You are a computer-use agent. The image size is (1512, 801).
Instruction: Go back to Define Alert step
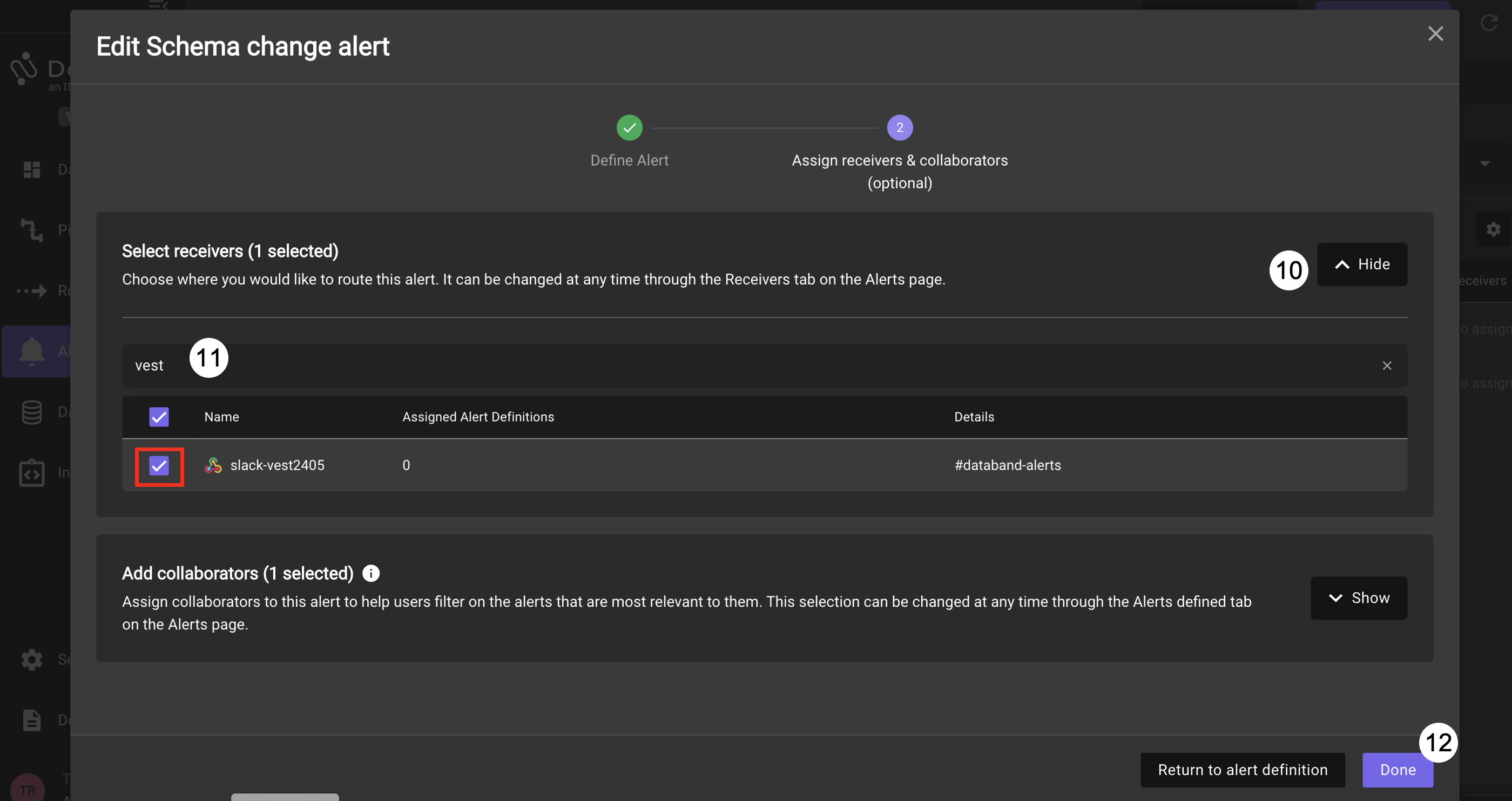[629, 127]
